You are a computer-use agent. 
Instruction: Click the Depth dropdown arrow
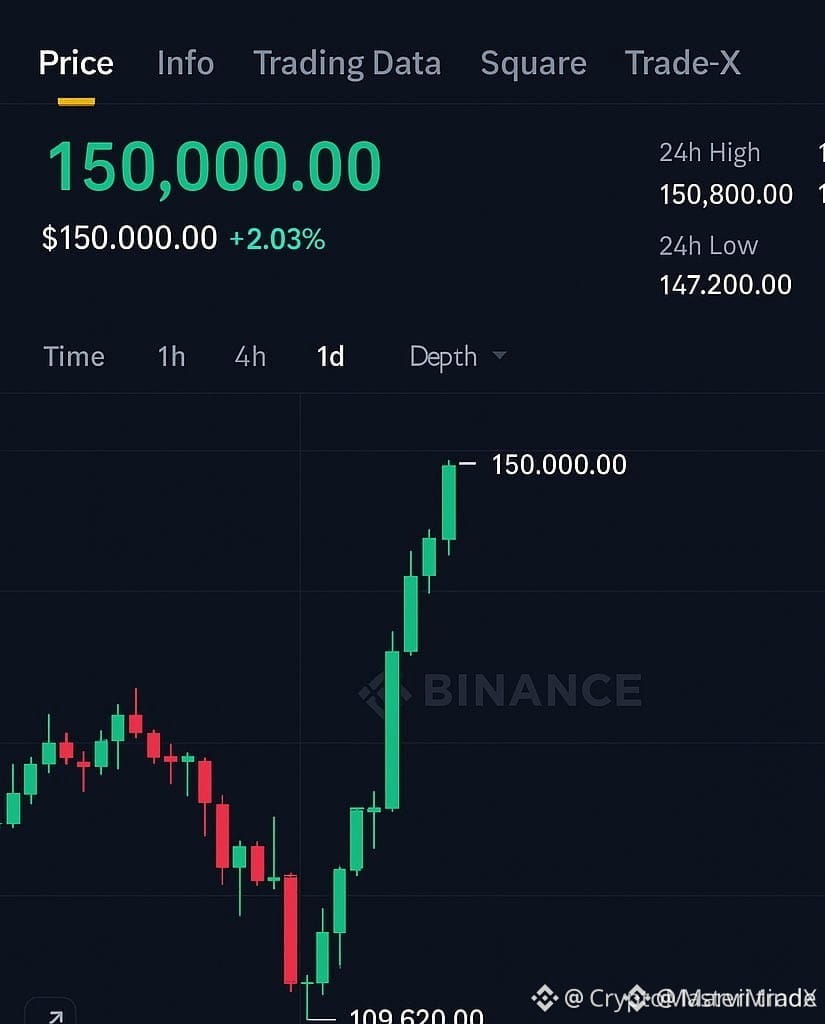(499, 355)
